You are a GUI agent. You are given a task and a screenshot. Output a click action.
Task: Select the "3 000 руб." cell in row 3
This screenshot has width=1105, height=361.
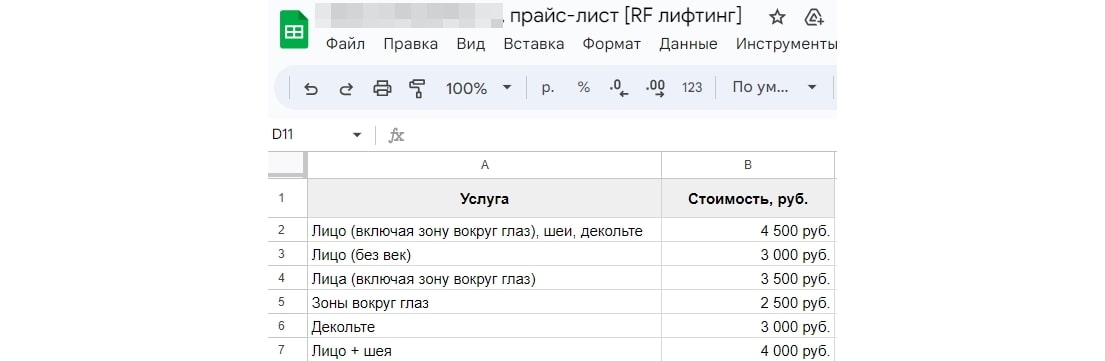pyautogui.click(x=748, y=254)
